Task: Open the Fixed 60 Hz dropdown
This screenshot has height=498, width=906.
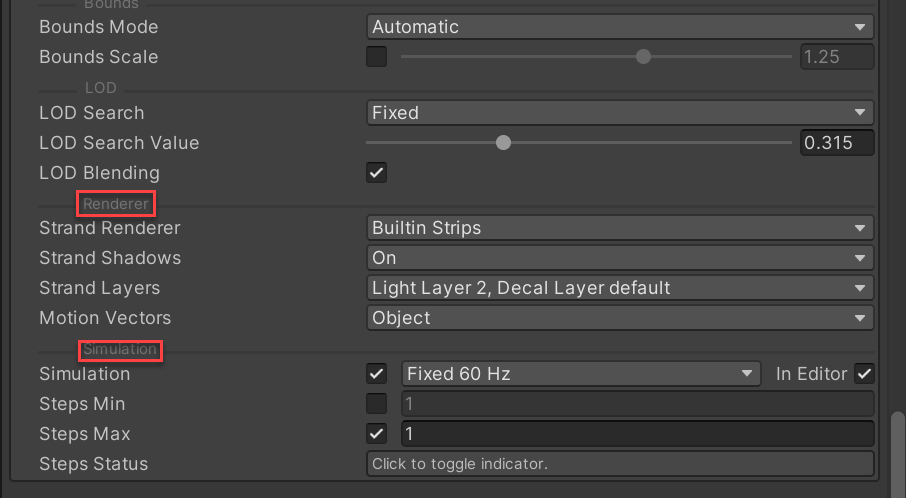Action: pyautogui.click(x=580, y=374)
